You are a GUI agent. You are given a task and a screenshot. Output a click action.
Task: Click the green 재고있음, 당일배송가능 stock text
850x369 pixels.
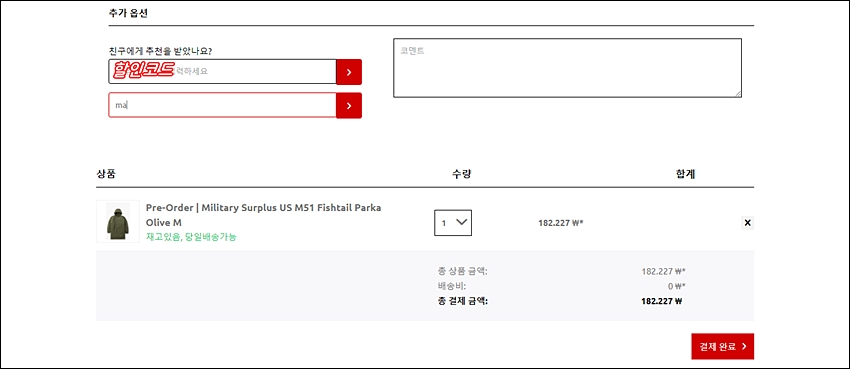tap(191, 237)
